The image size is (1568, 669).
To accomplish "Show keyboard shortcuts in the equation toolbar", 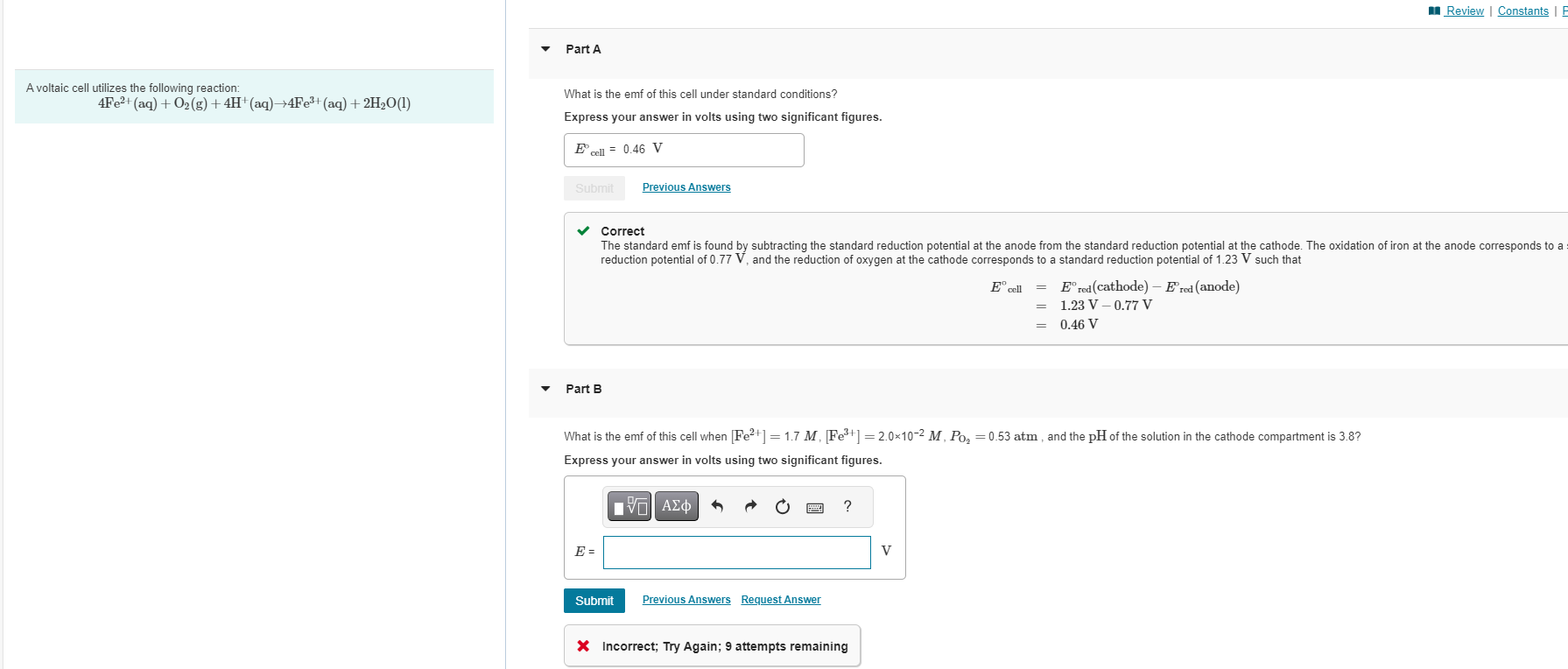I will pyautogui.click(x=815, y=507).
